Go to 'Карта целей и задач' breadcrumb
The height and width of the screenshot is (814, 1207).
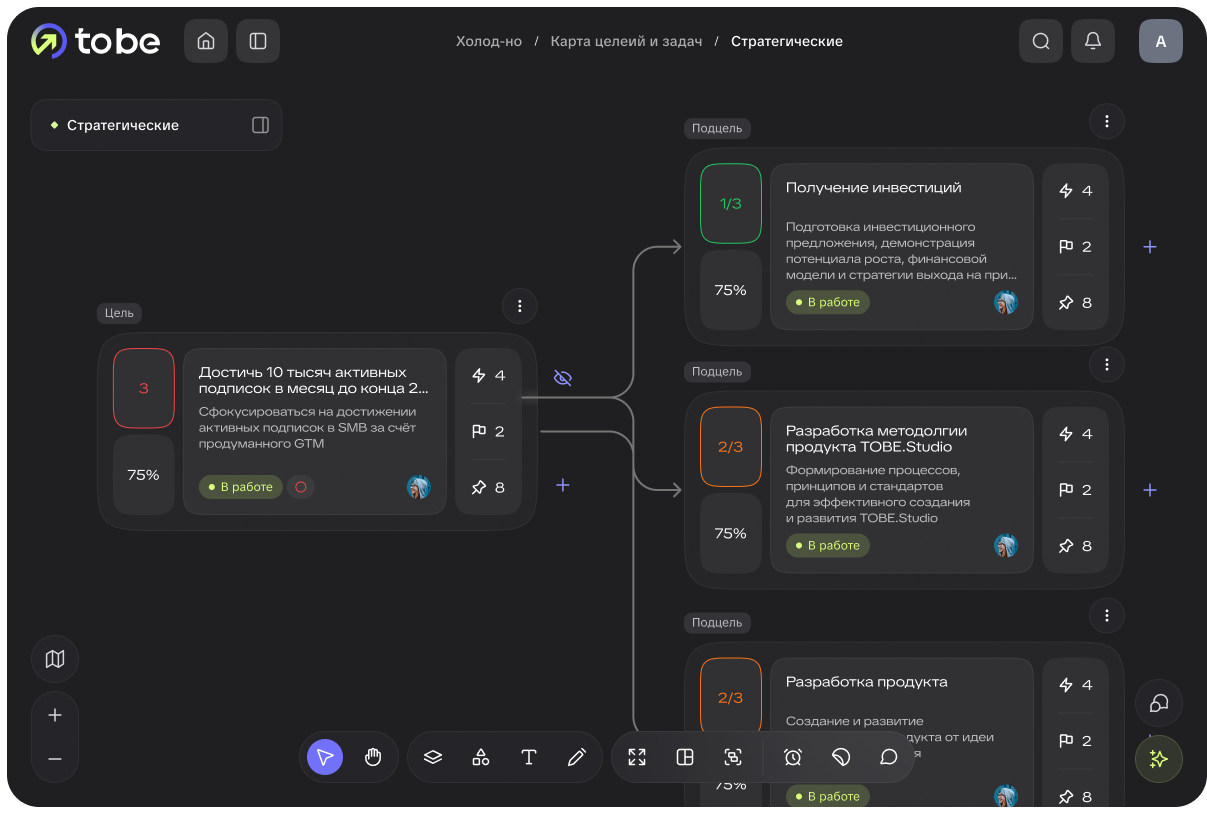pos(626,41)
